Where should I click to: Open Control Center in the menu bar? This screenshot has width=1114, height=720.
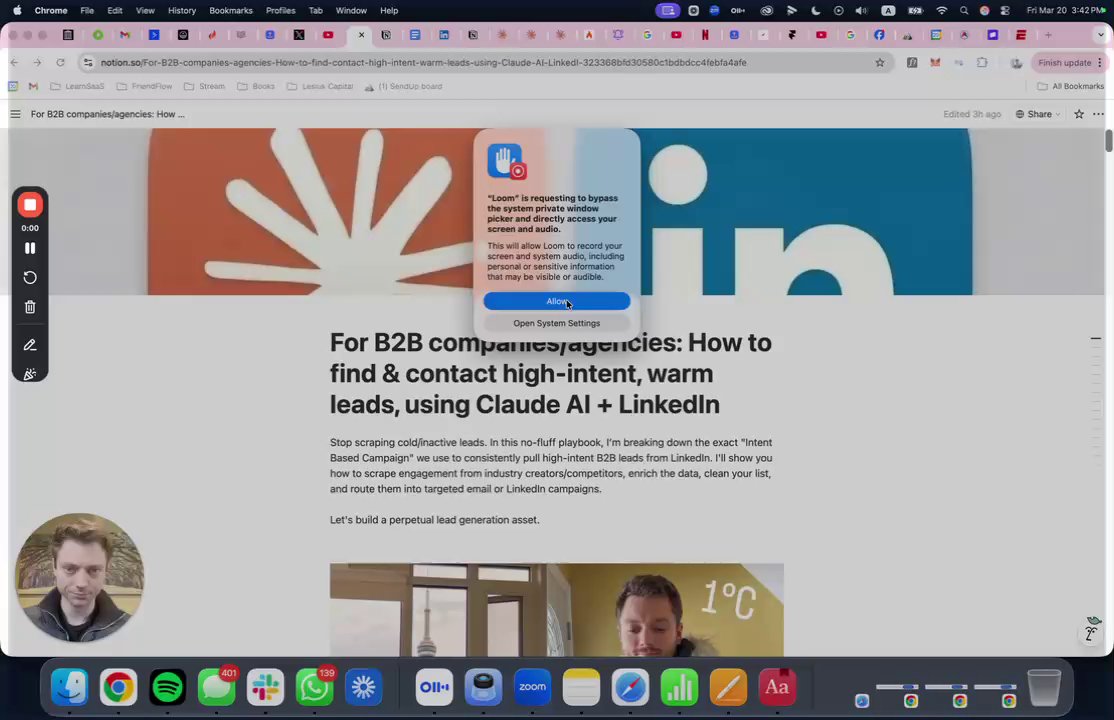pyautogui.click(x=1005, y=11)
